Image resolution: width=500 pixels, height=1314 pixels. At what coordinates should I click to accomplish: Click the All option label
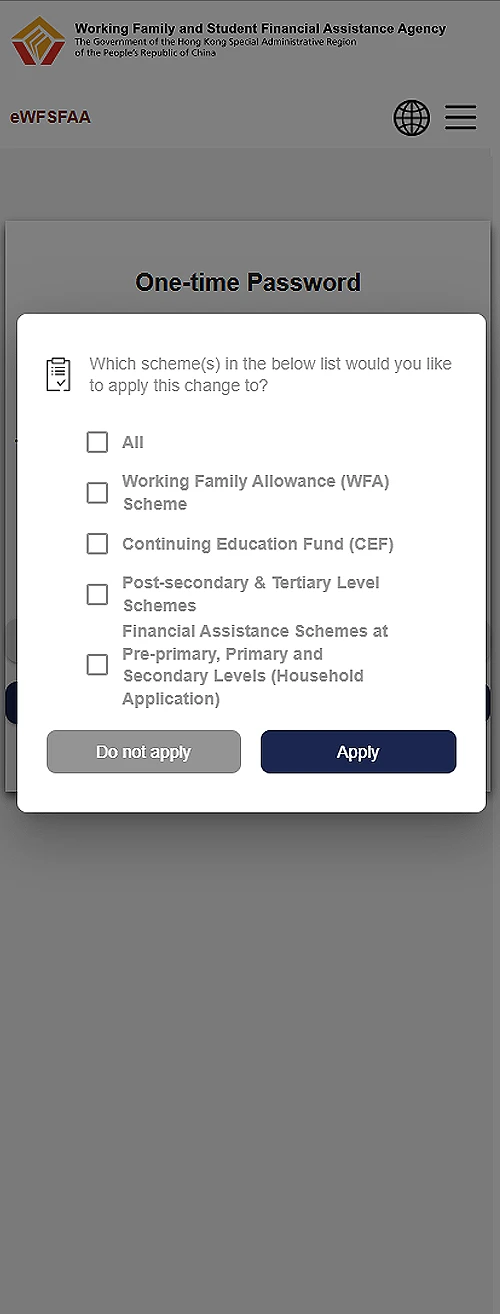(133, 442)
